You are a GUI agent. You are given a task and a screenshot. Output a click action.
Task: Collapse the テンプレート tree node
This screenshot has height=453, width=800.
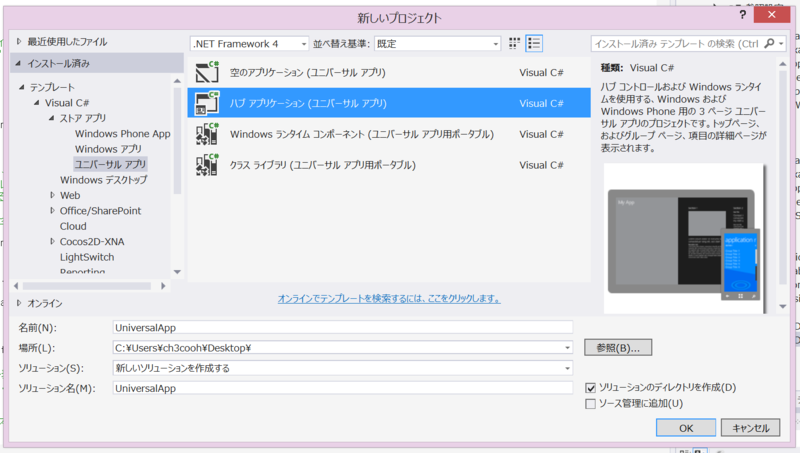point(21,87)
